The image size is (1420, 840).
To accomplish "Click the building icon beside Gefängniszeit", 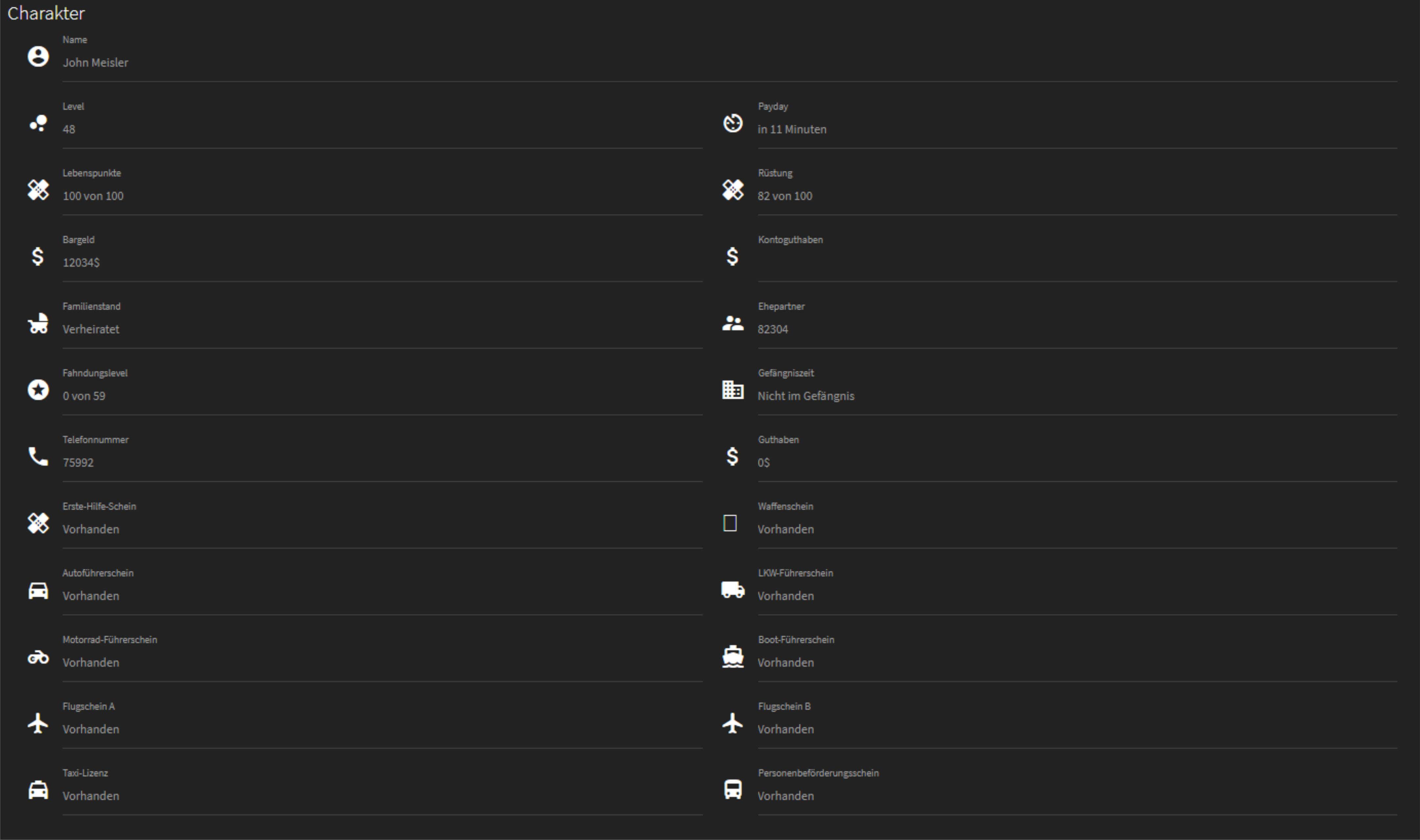I will click(x=733, y=390).
